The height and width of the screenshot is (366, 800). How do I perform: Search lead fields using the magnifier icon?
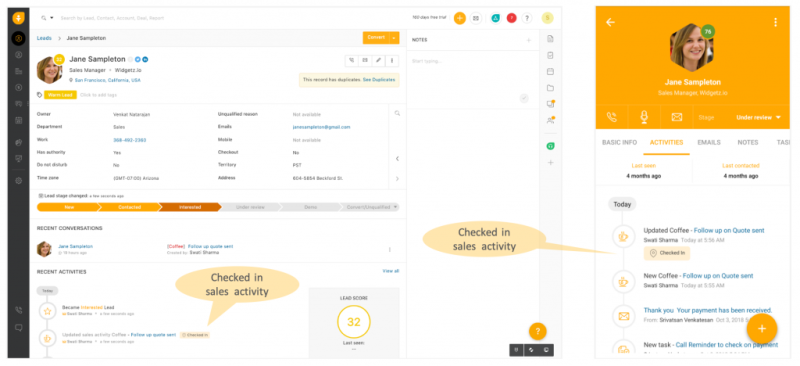tap(397, 114)
